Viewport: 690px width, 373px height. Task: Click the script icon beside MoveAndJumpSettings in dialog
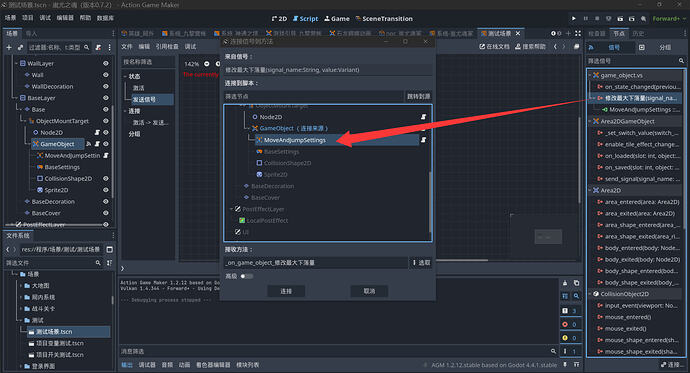[x=423, y=140]
